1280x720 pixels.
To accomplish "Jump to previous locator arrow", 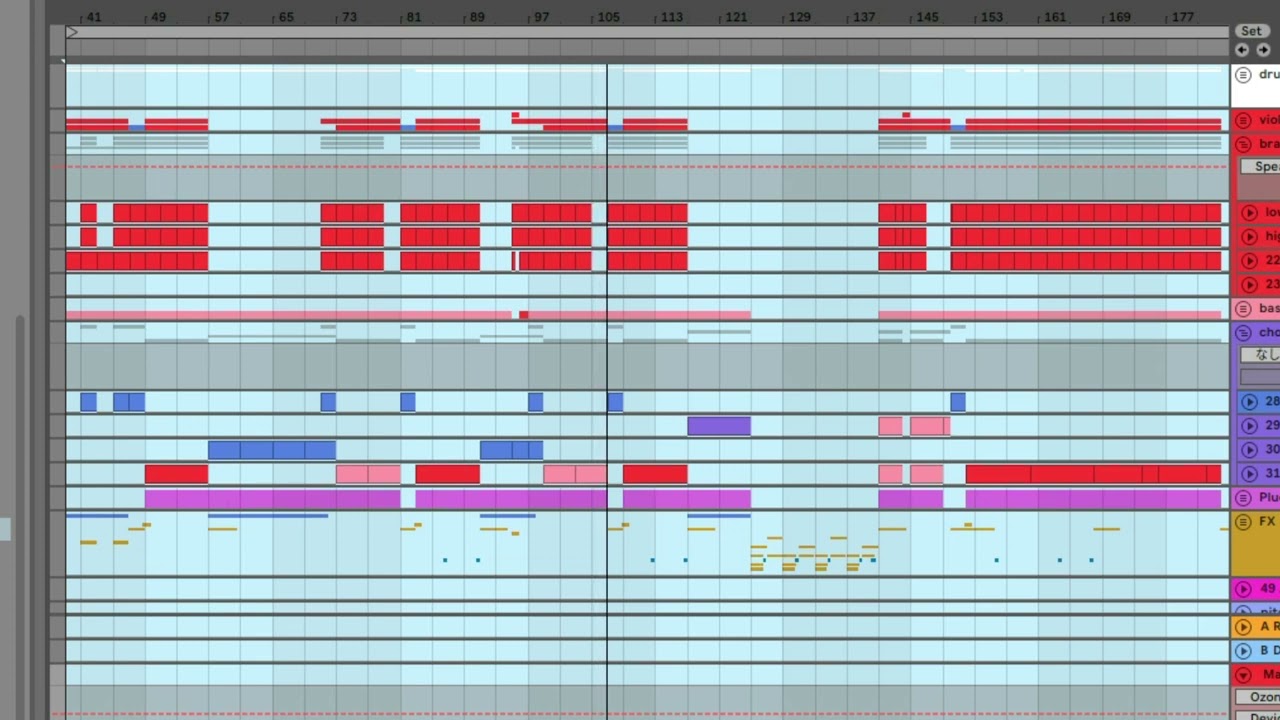I will (1242, 50).
